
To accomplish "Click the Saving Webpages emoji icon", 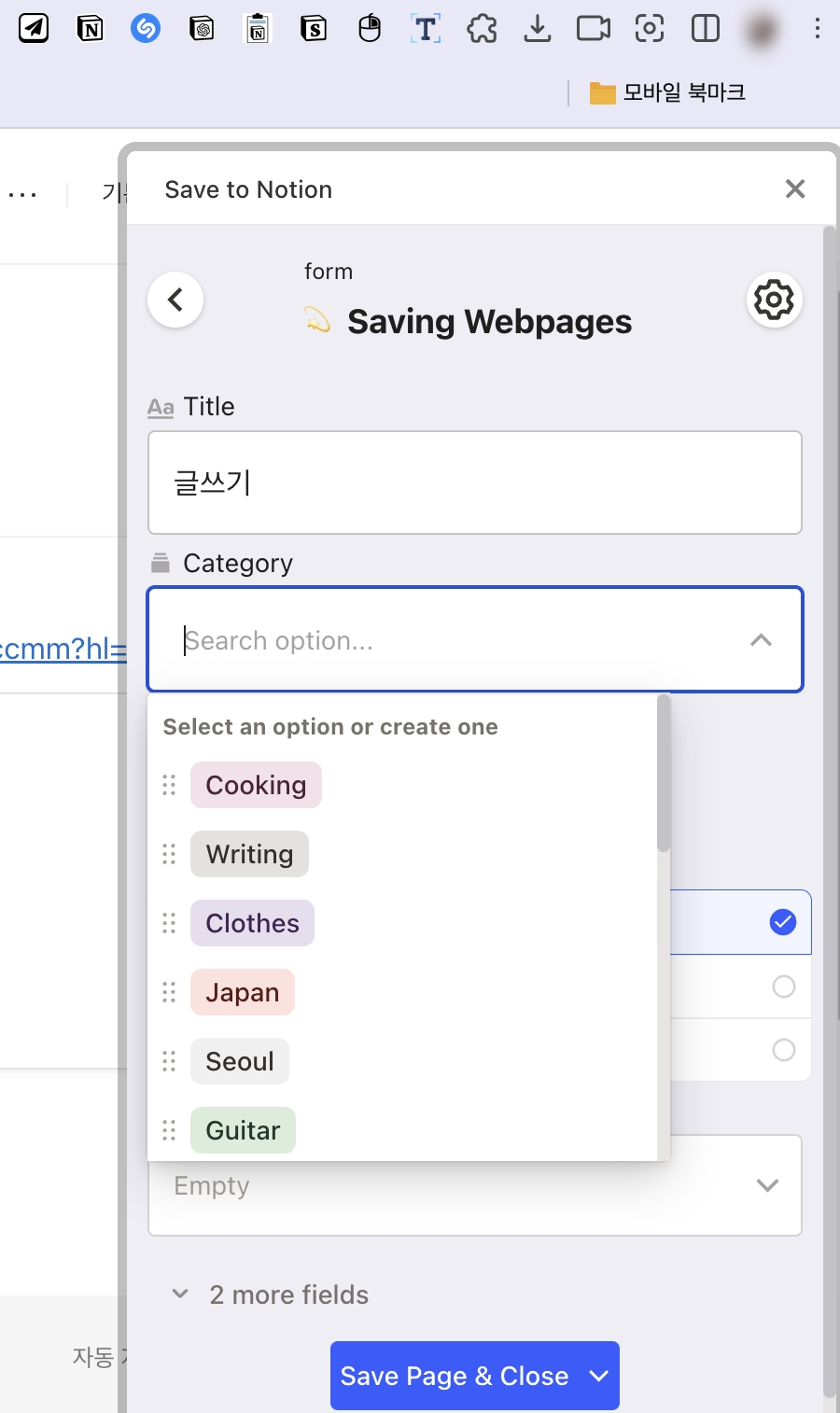I will 317,321.
